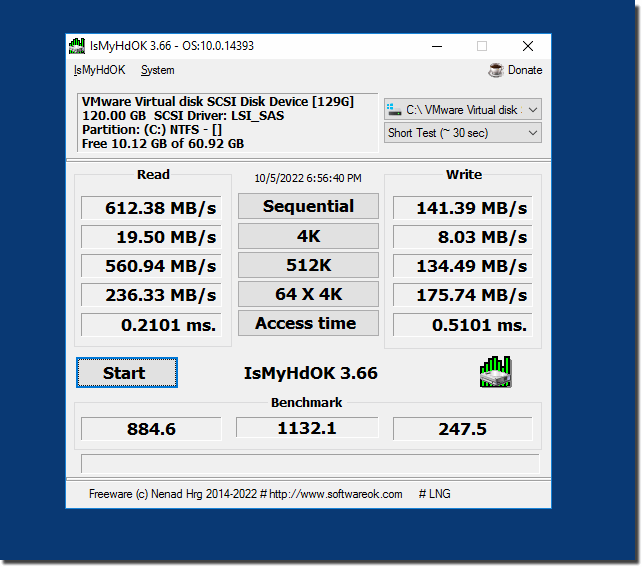
Task: Select the 0.2101 ms. read access time
Action: coord(151,325)
